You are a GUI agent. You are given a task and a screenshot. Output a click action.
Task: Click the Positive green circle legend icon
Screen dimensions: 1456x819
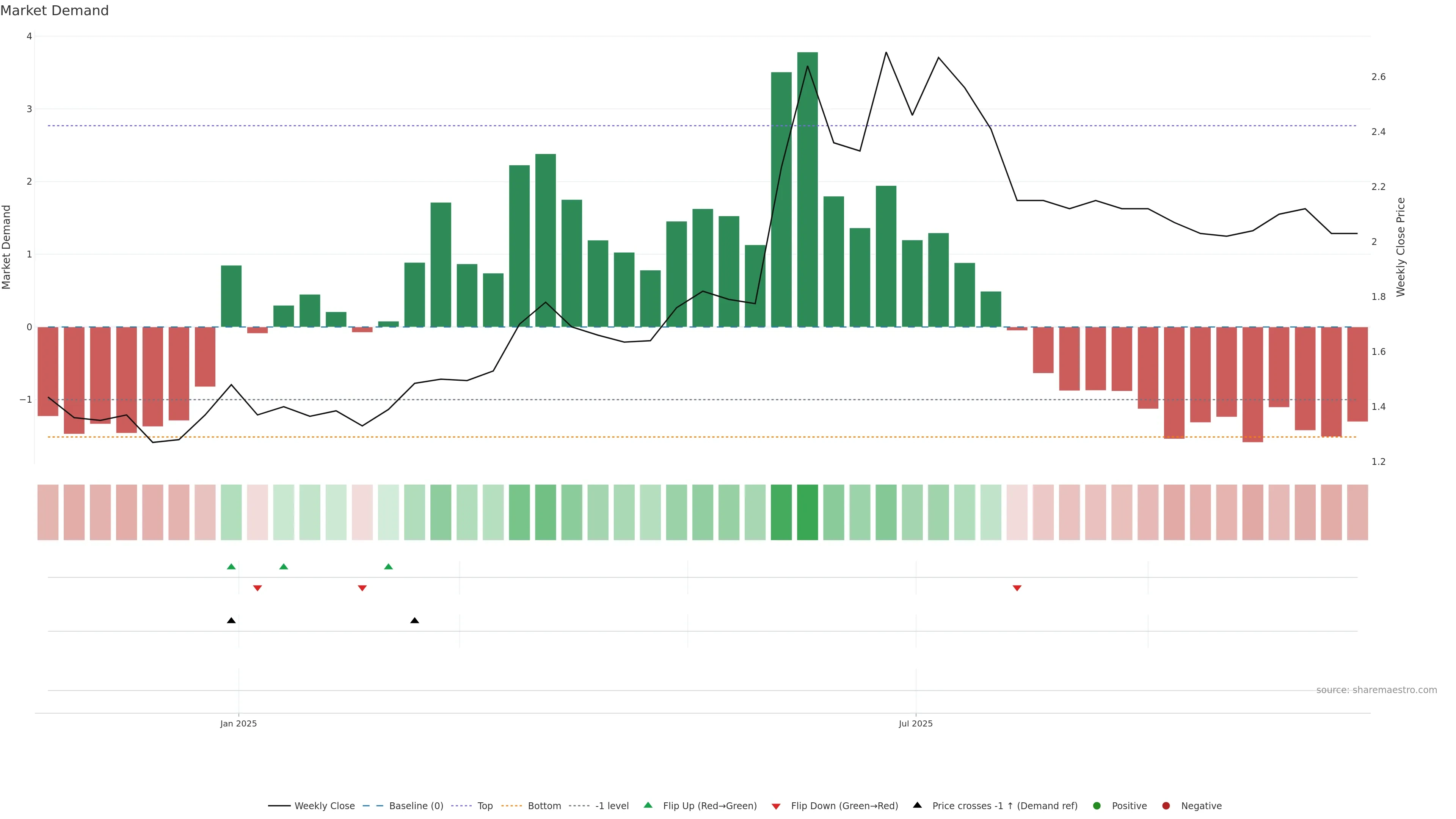pyautogui.click(x=1097, y=806)
